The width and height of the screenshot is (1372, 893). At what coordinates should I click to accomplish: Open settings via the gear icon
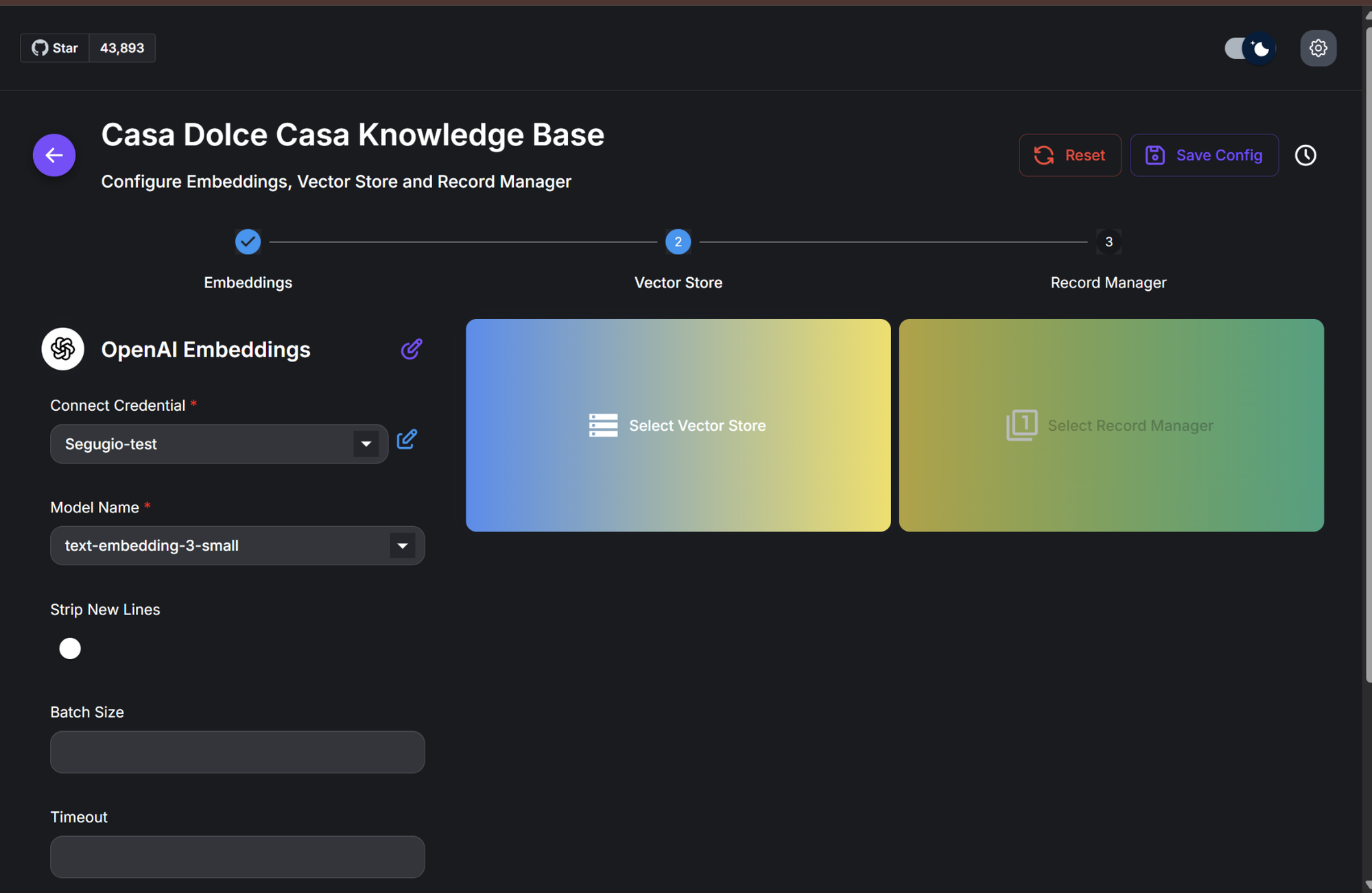pyautogui.click(x=1318, y=48)
